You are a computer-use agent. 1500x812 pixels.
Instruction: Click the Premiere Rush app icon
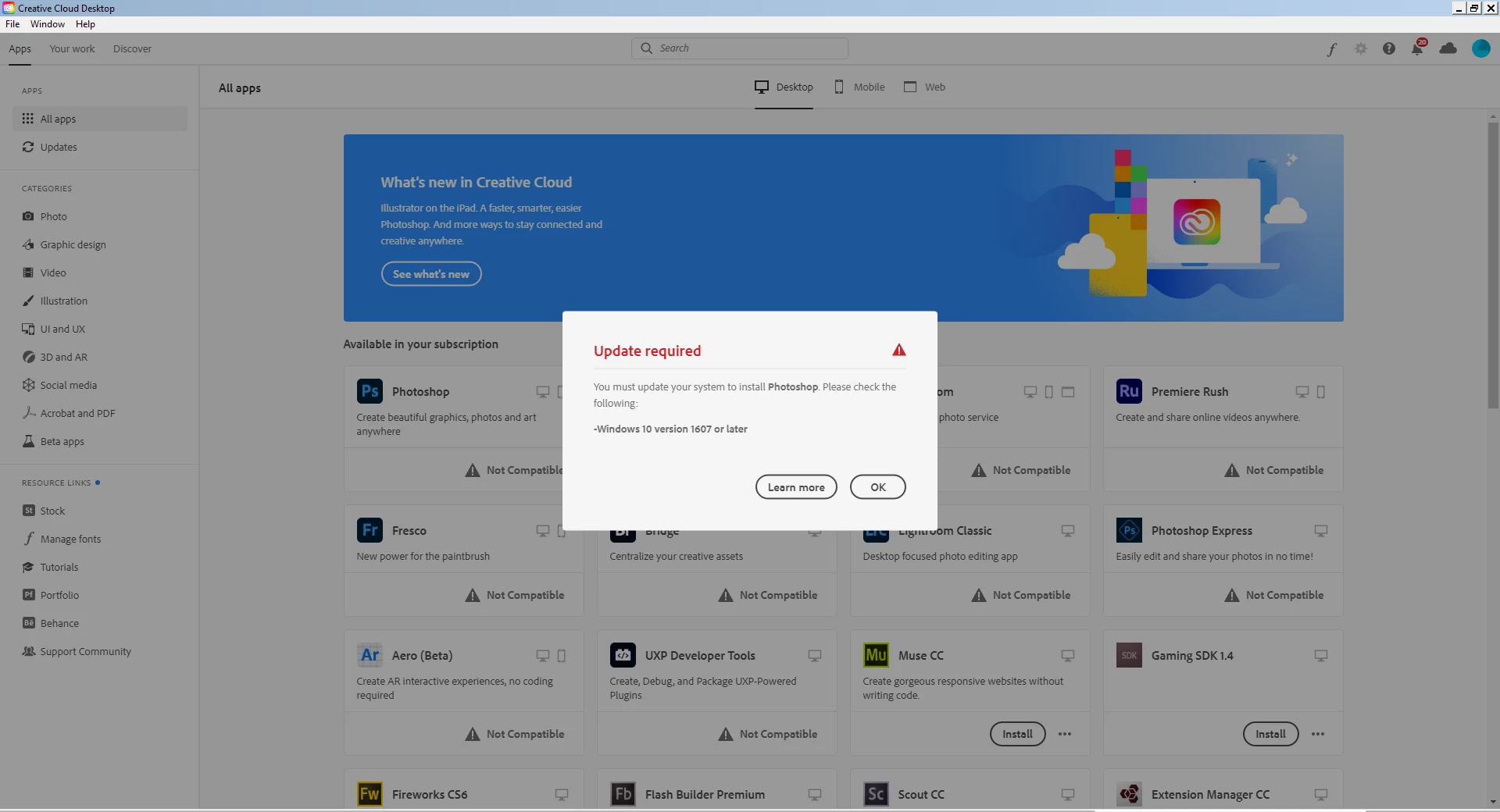(x=1129, y=391)
